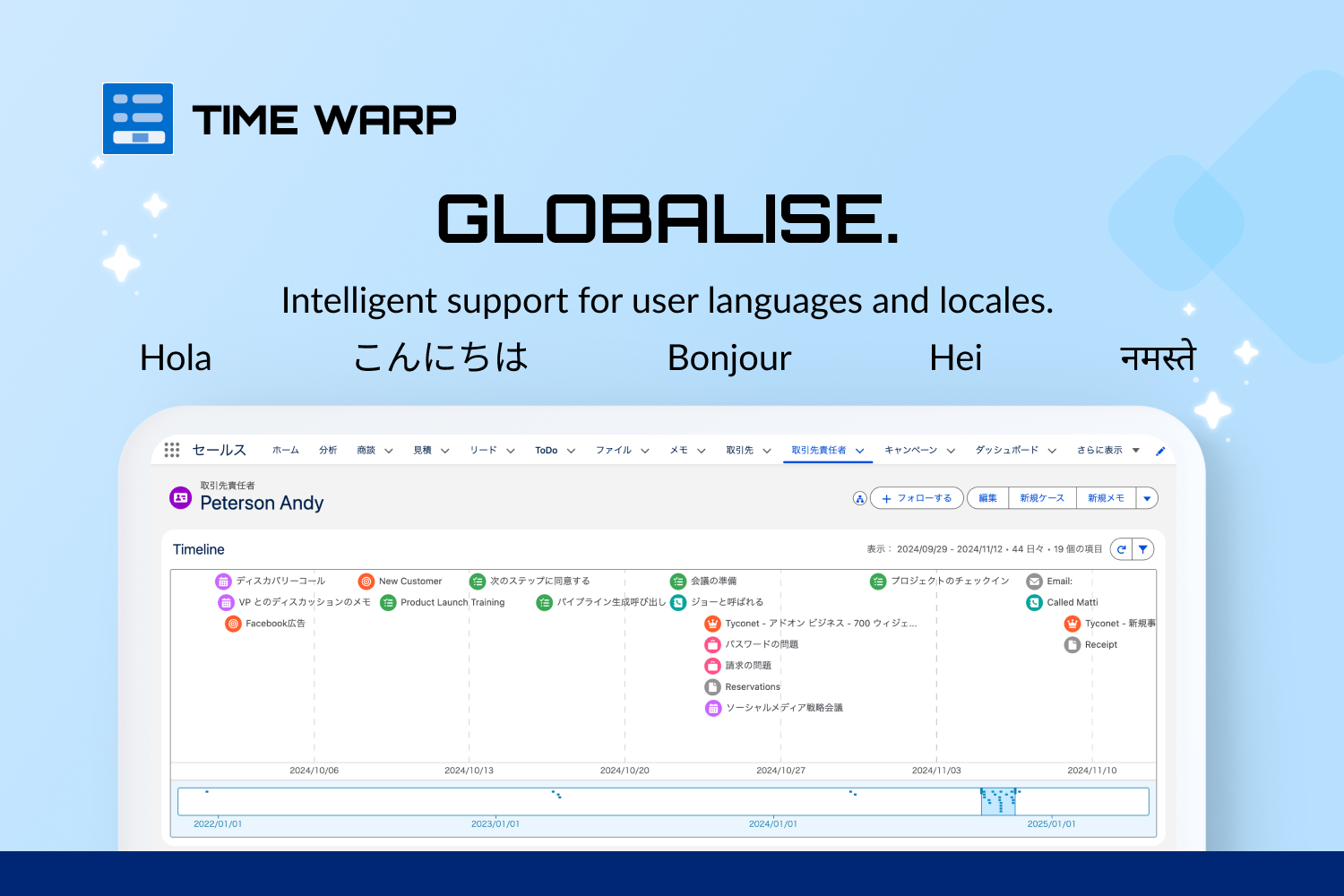Click the Receipt file icon
Viewport: 1344px width, 896px height.
tap(1072, 645)
